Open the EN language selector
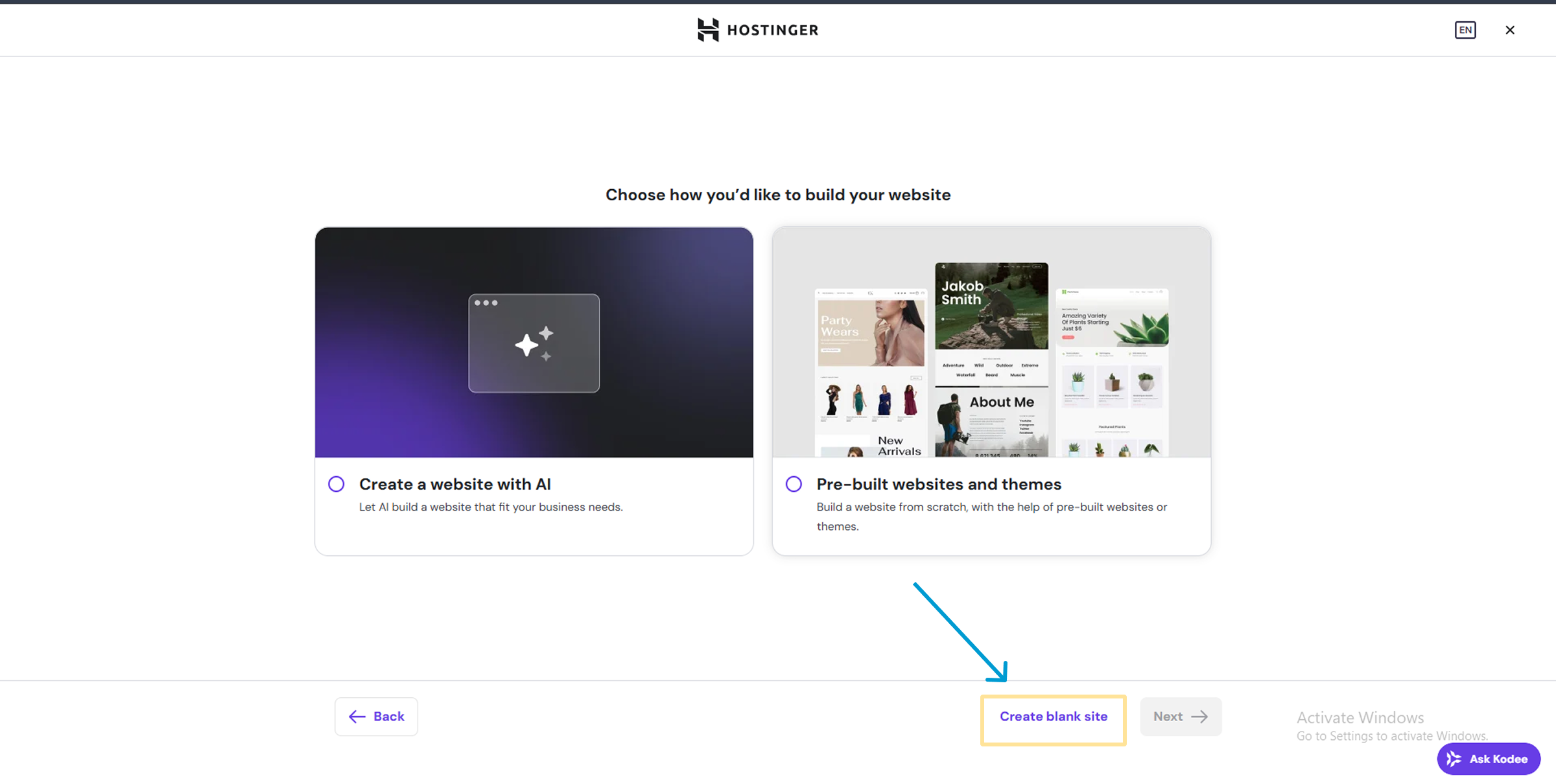This screenshot has width=1556, height=784. coord(1465,30)
